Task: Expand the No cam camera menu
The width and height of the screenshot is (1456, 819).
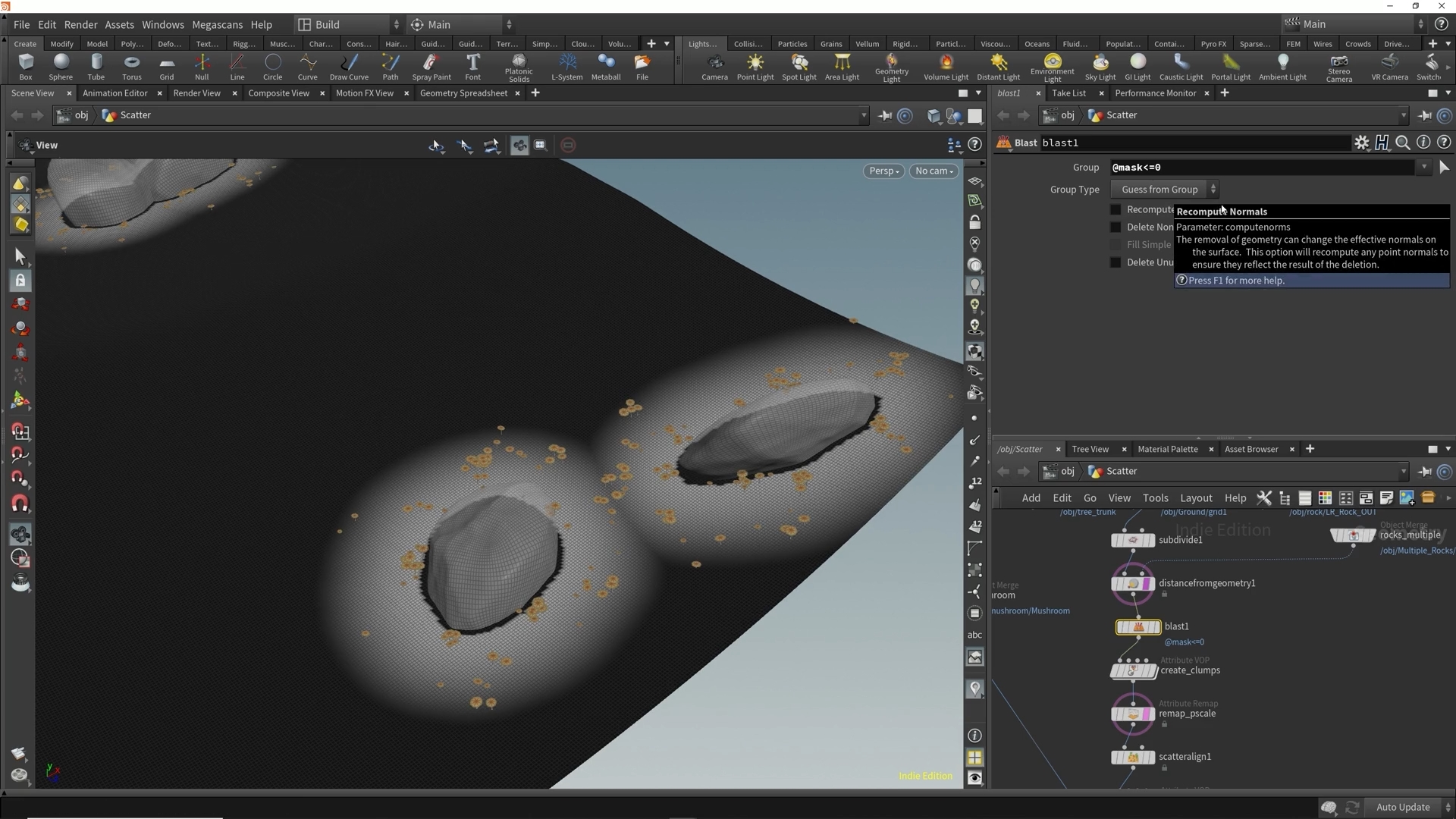Action: 934,171
